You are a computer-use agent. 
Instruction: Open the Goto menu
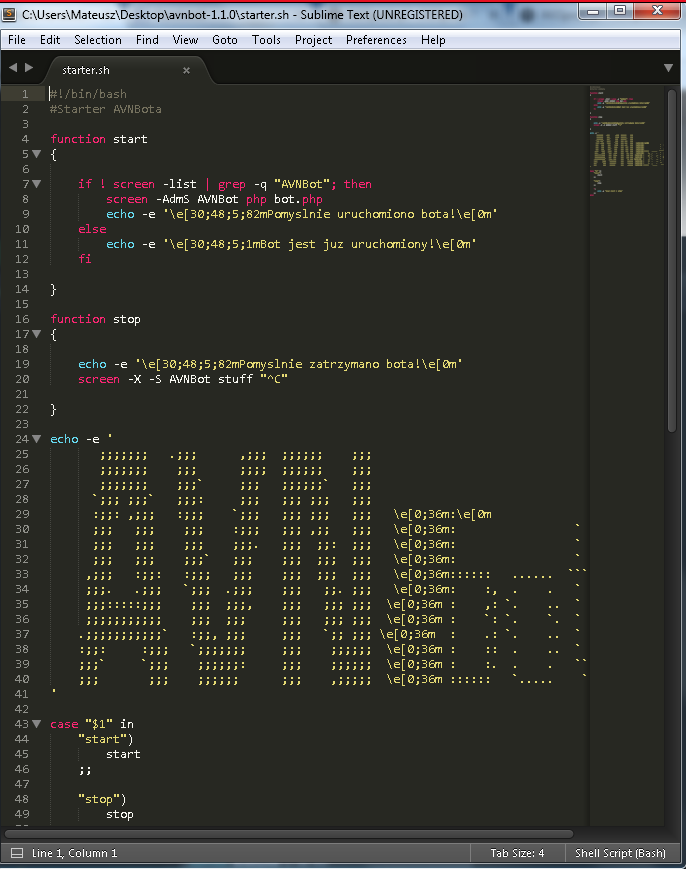(225, 40)
